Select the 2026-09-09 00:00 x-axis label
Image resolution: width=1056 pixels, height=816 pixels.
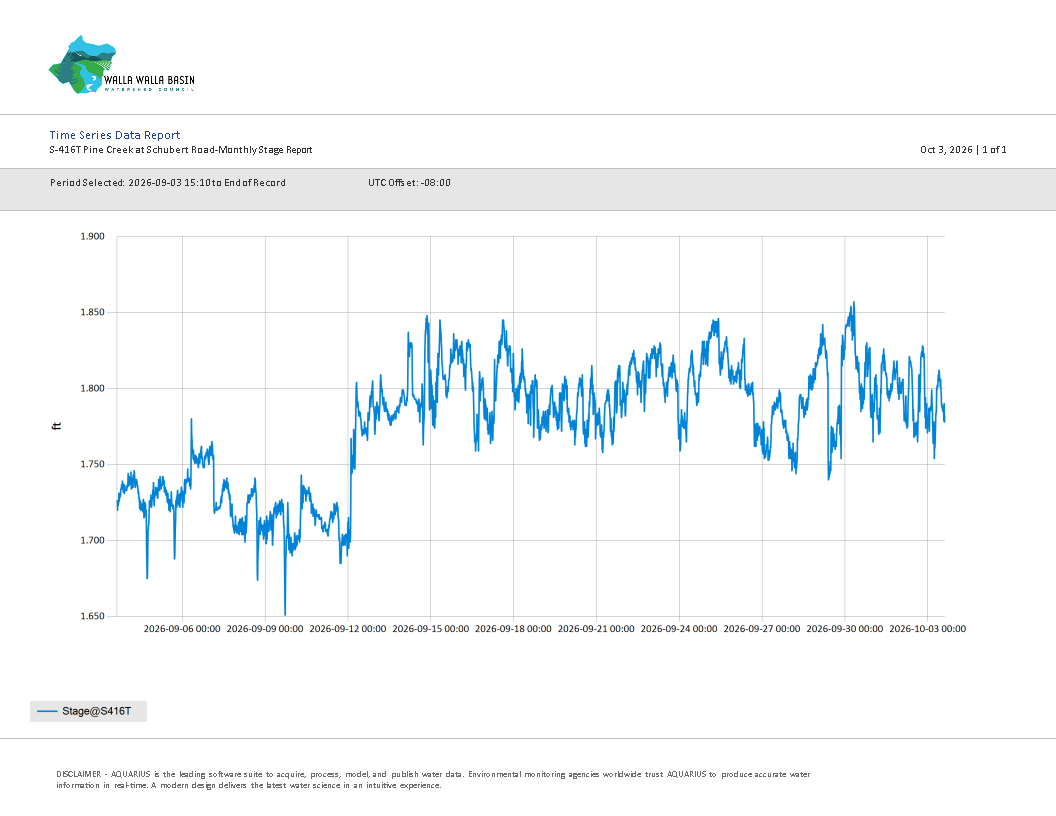[265, 629]
